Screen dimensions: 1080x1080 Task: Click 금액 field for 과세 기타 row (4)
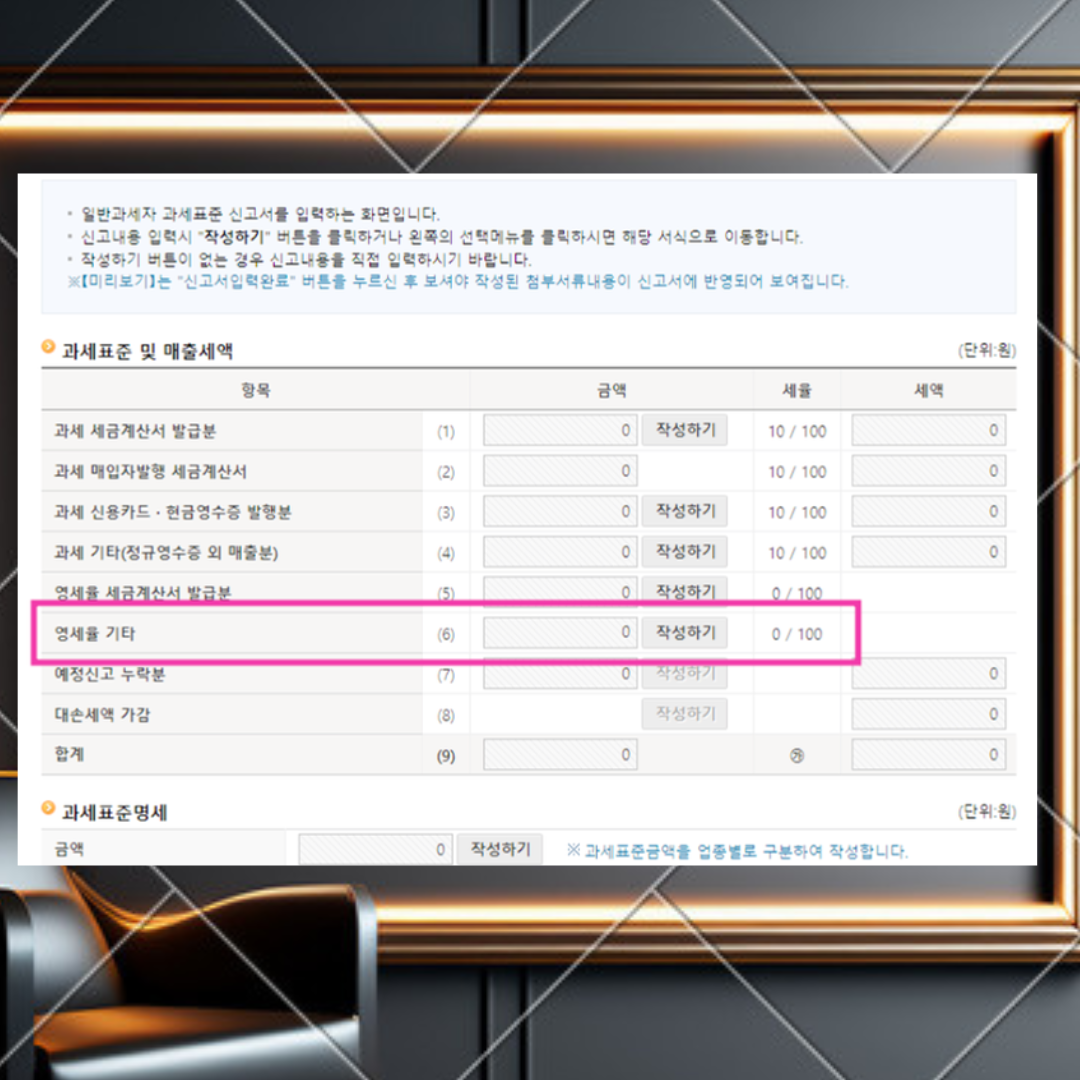coord(560,552)
